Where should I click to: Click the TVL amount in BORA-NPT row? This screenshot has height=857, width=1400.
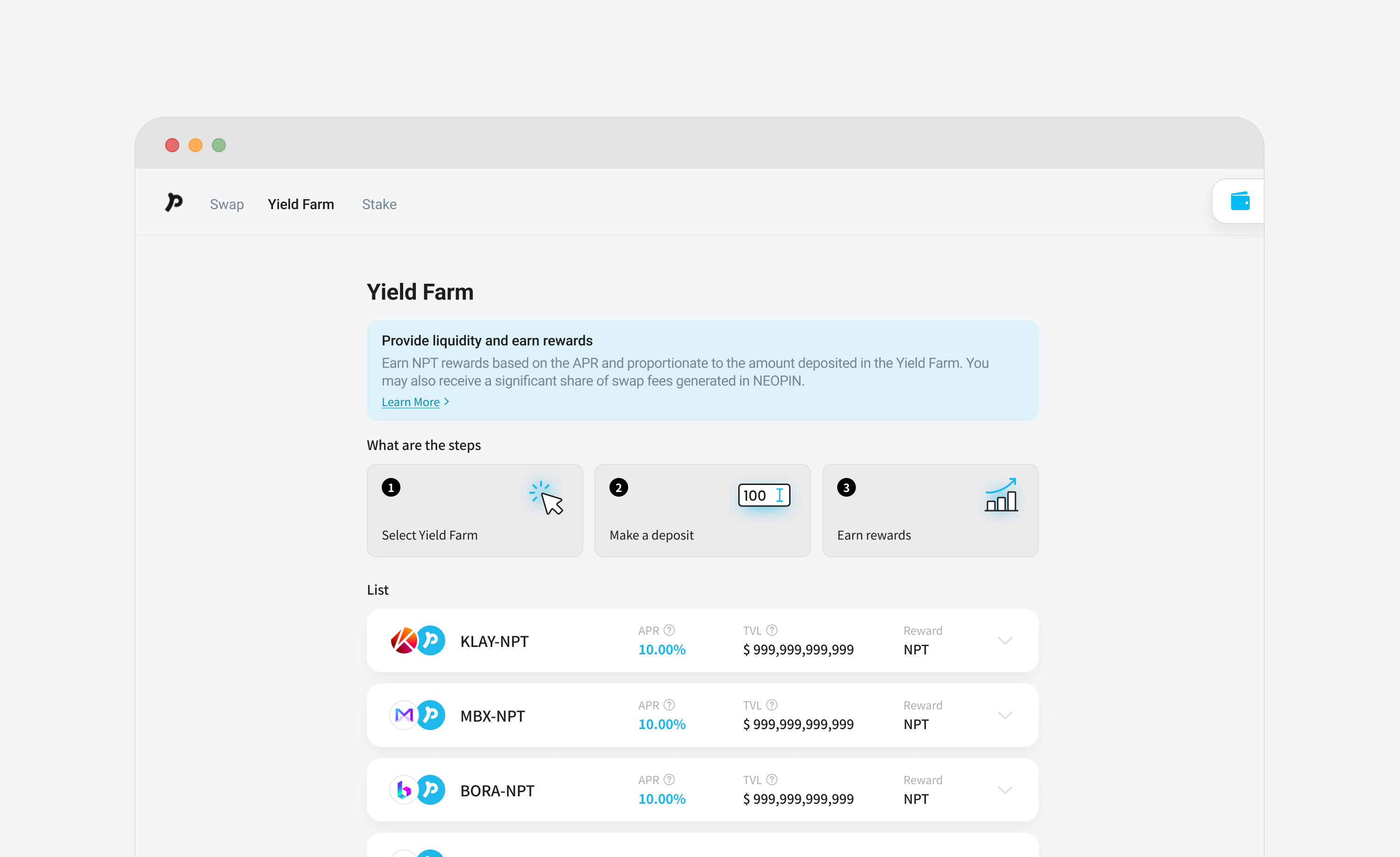(798, 799)
